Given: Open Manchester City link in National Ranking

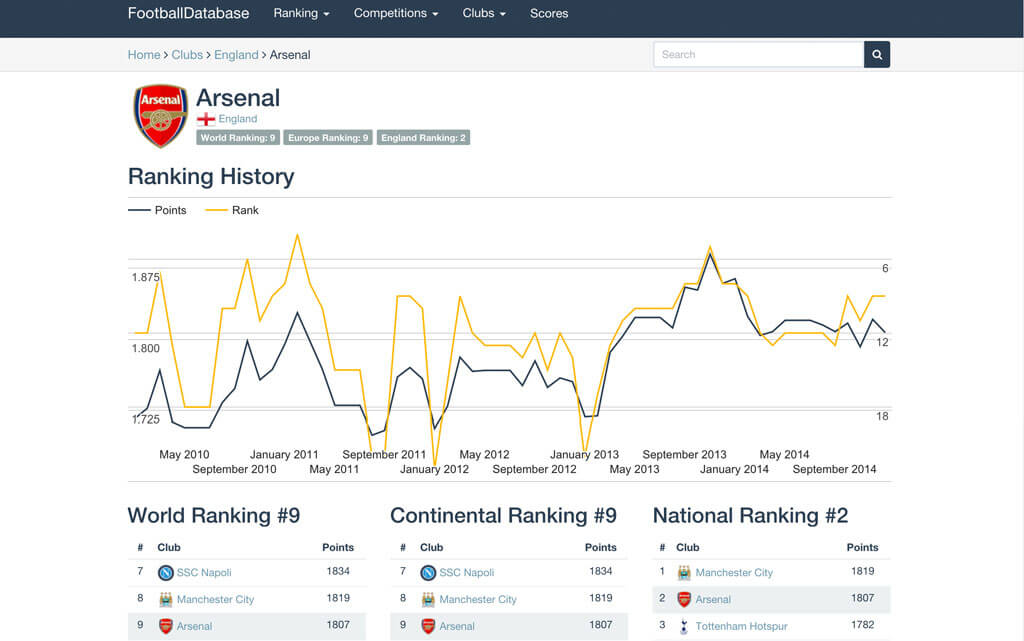Looking at the screenshot, I should pos(734,572).
